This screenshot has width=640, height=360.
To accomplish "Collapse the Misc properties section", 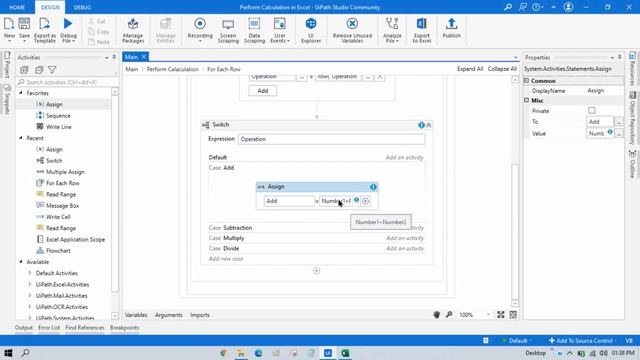I will pos(527,100).
